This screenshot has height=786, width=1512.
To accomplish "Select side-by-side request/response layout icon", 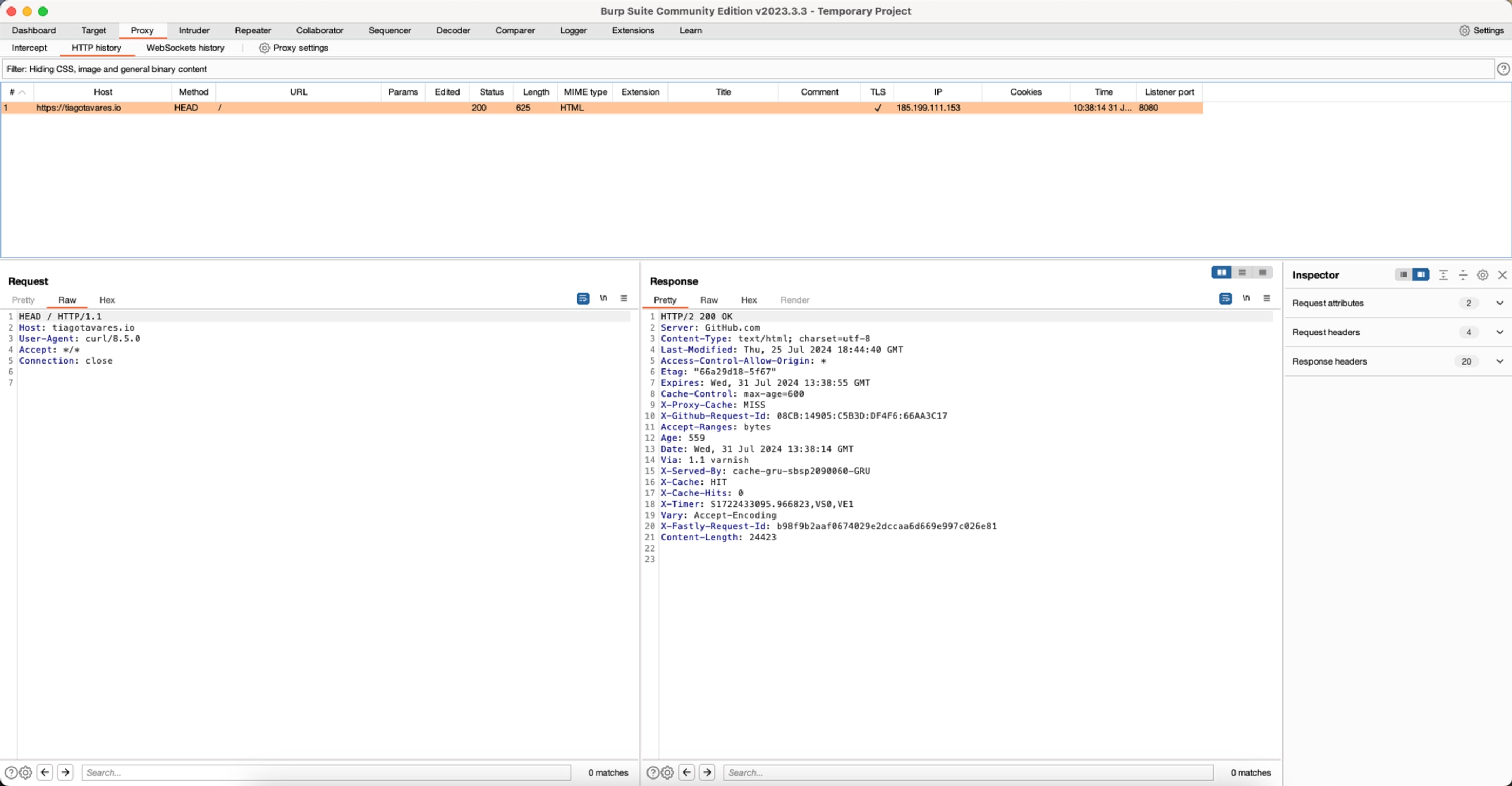I will (x=1221, y=272).
